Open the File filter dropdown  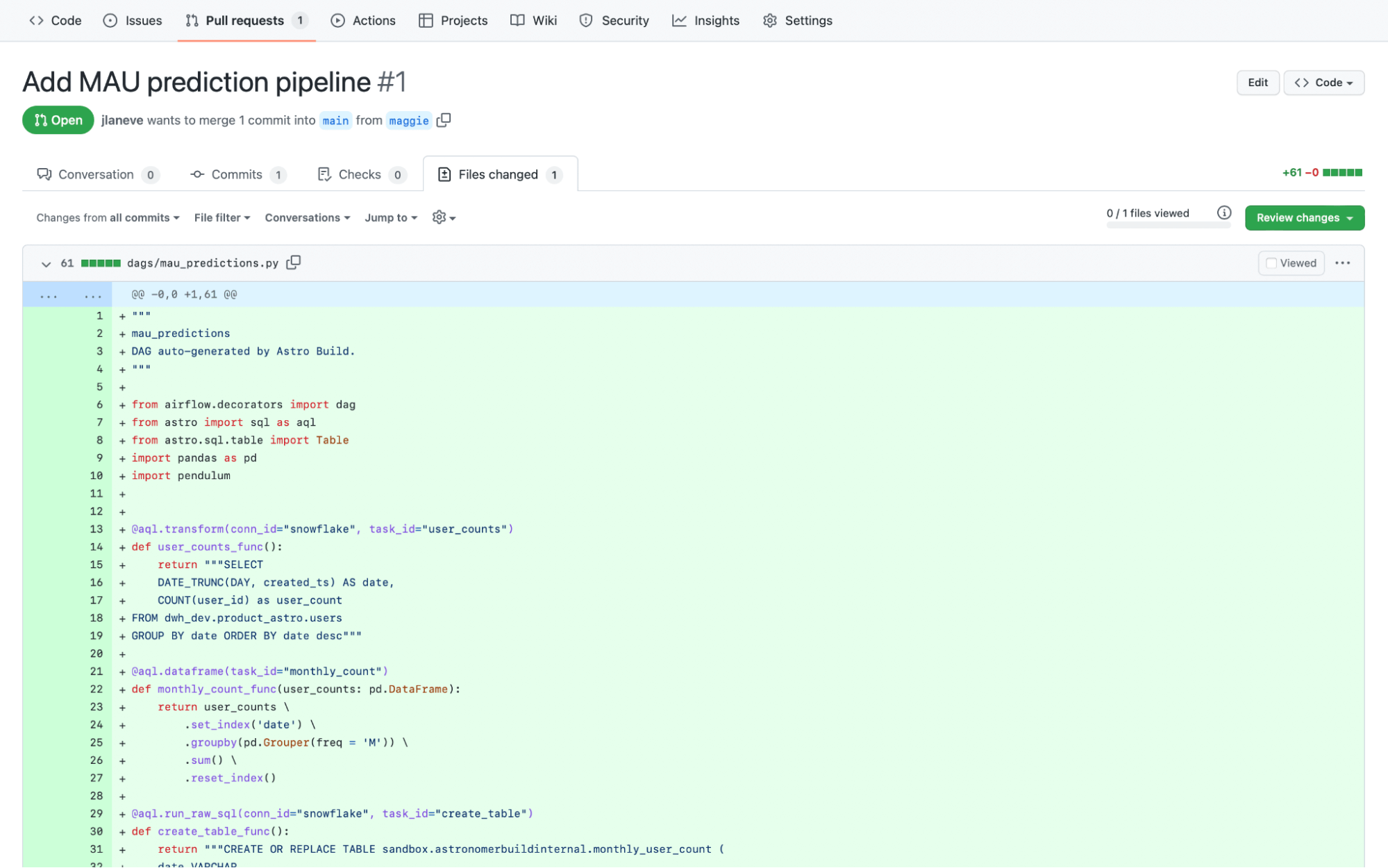coord(221,217)
